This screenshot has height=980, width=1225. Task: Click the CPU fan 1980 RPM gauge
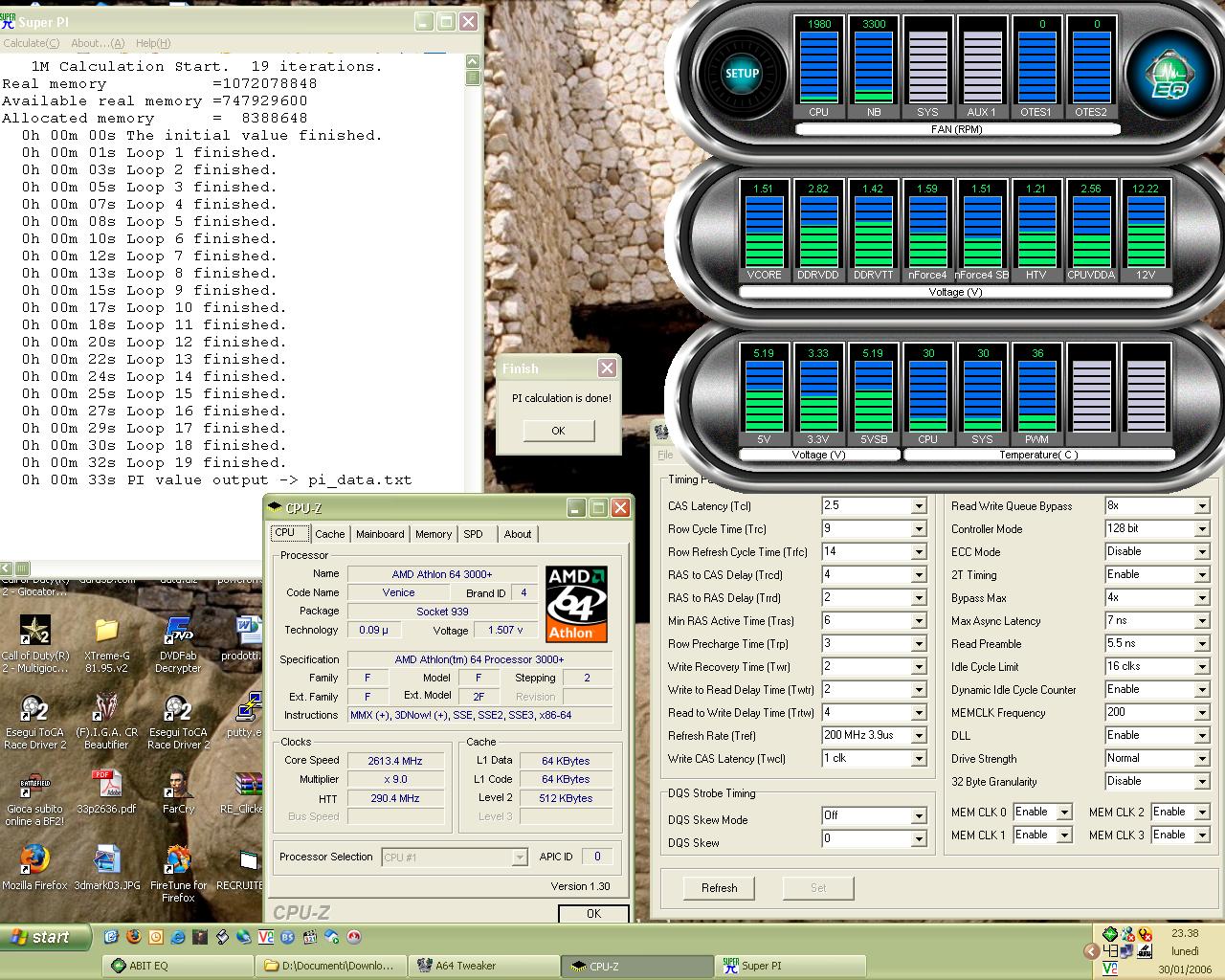coord(818,68)
